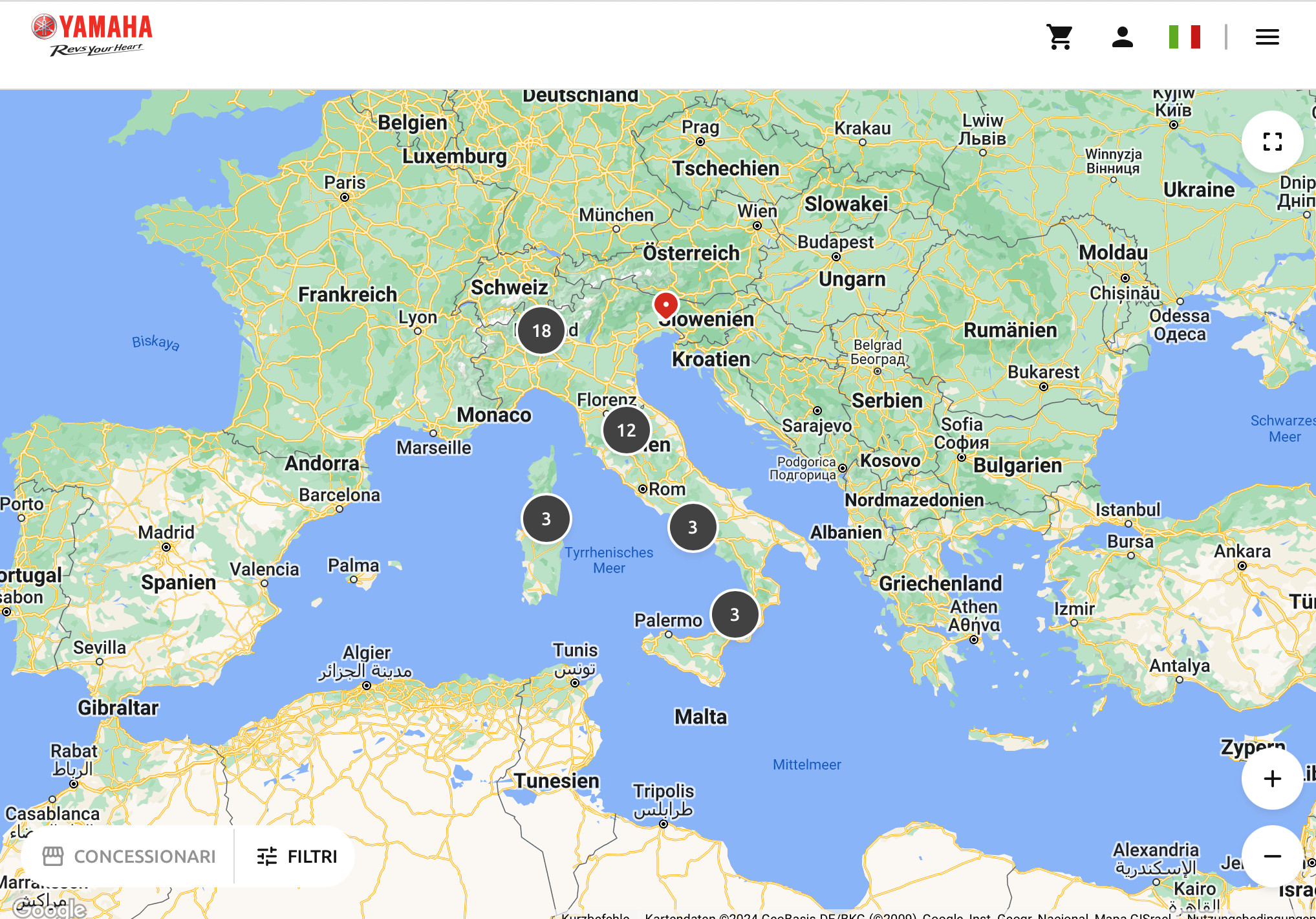Click the Rom city label

click(x=667, y=489)
